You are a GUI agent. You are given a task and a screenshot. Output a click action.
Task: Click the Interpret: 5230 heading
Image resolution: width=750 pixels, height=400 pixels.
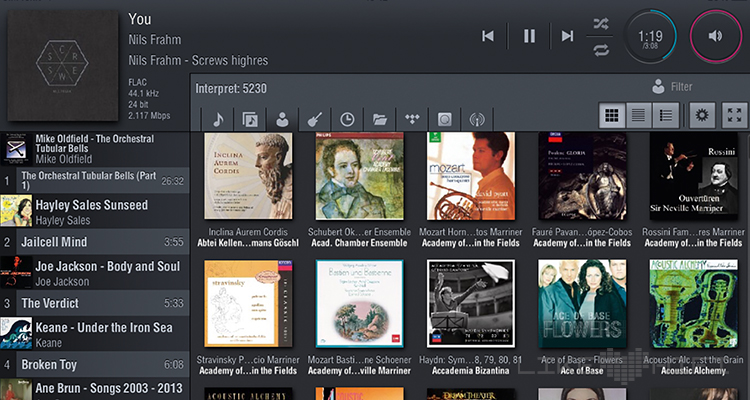231,89
